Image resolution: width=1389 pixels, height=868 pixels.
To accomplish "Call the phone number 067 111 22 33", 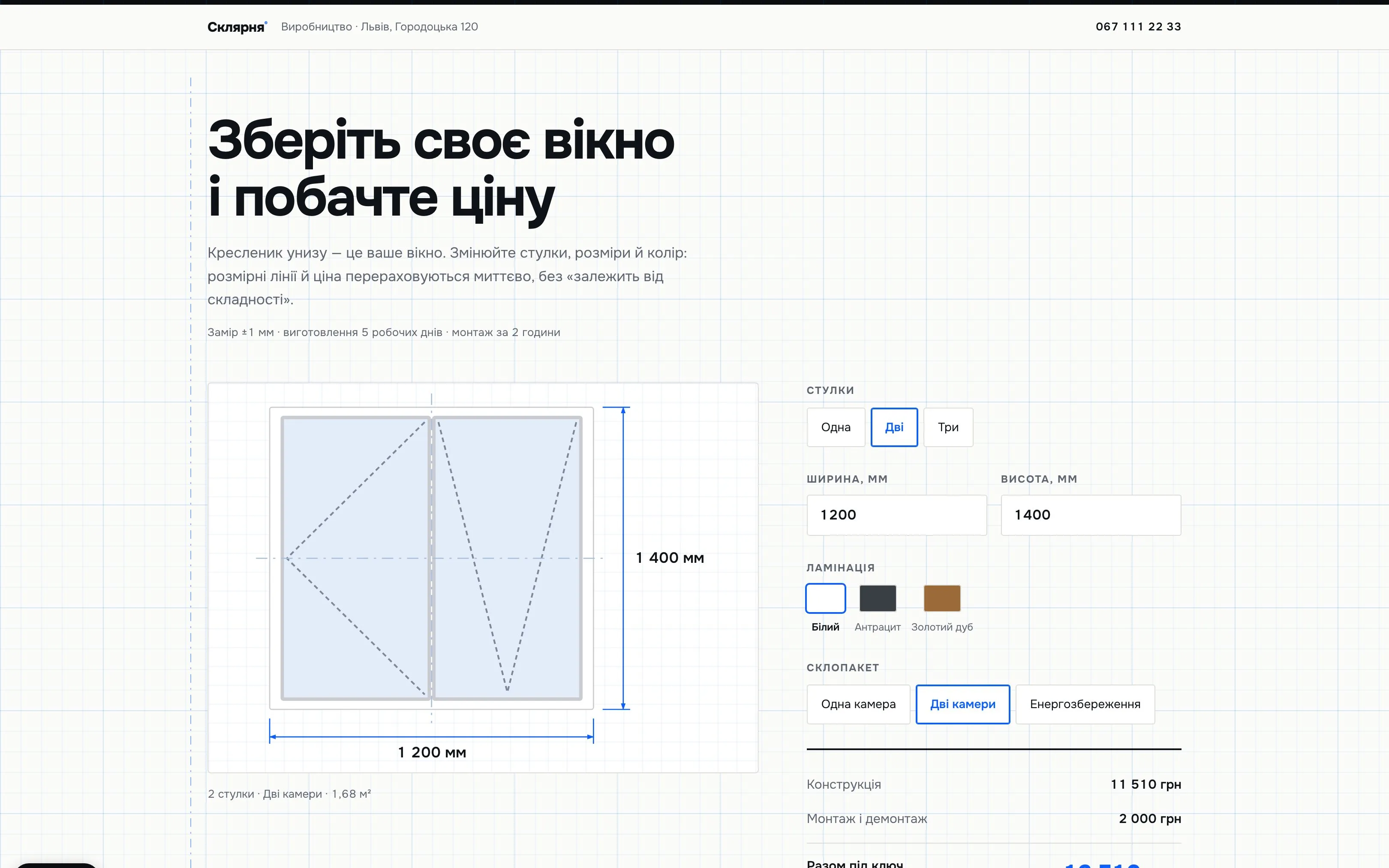I will (x=1138, y=27).
